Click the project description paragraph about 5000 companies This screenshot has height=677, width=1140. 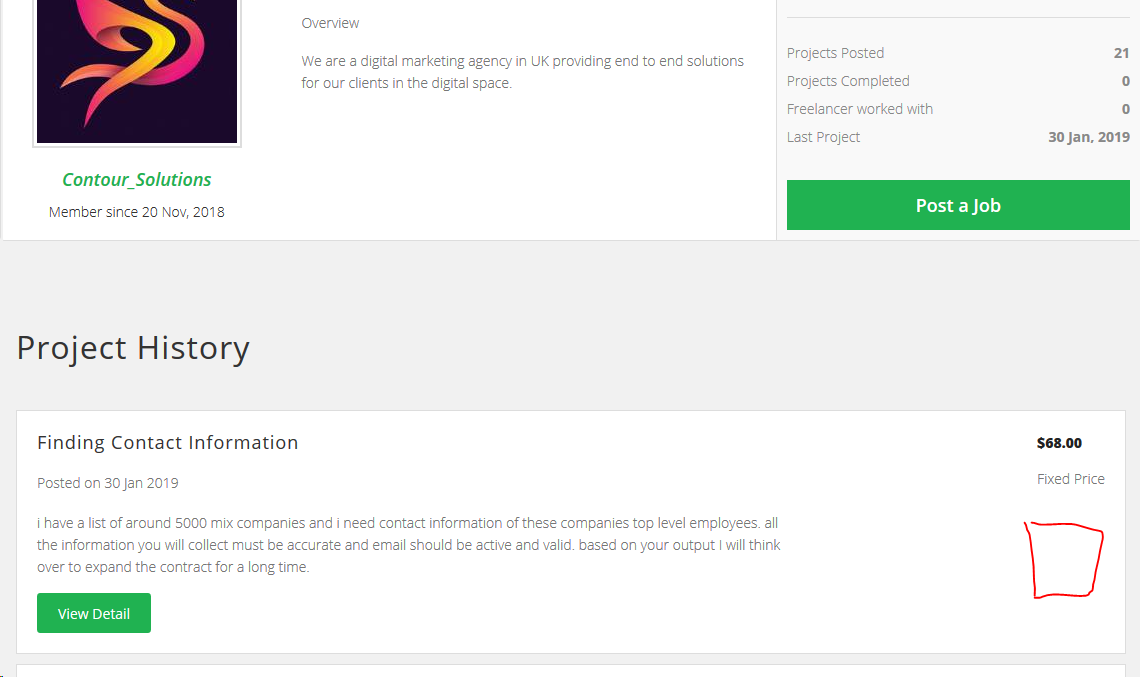[x=408, y=545]
